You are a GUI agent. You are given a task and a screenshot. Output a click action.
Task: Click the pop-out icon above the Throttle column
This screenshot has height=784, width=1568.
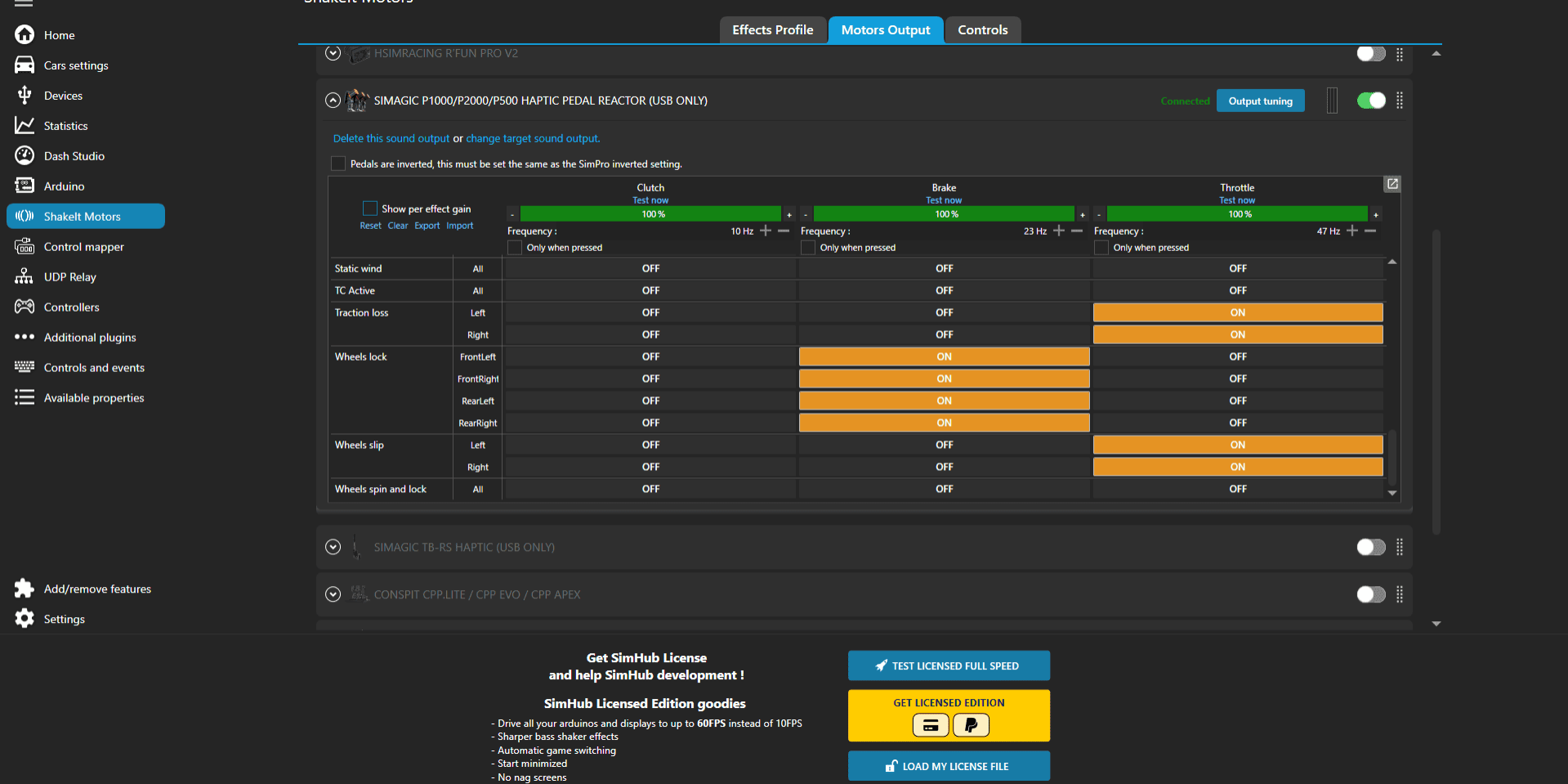pos(1392,184)
